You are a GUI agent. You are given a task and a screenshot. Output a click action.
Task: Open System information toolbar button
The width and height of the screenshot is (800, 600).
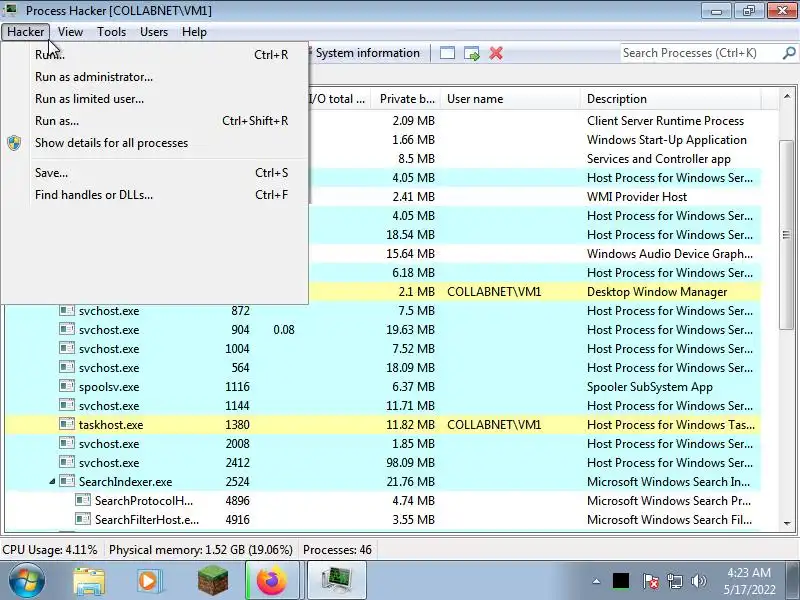tap(365, 53)
